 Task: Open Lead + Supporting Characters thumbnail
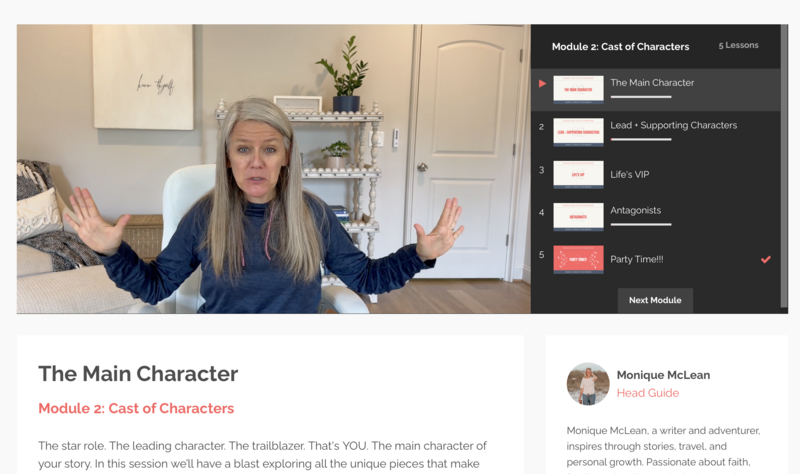(x=578, y=132)
